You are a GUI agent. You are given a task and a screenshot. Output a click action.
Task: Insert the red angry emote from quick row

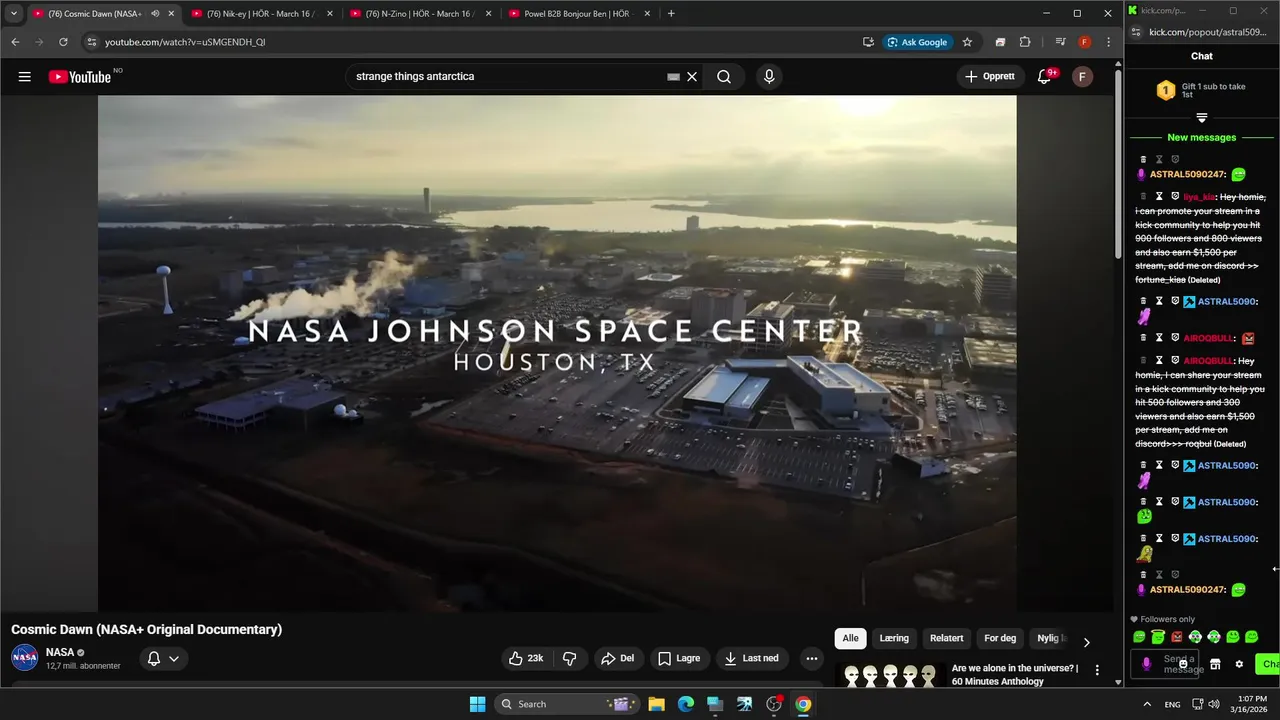point(1177,636)
